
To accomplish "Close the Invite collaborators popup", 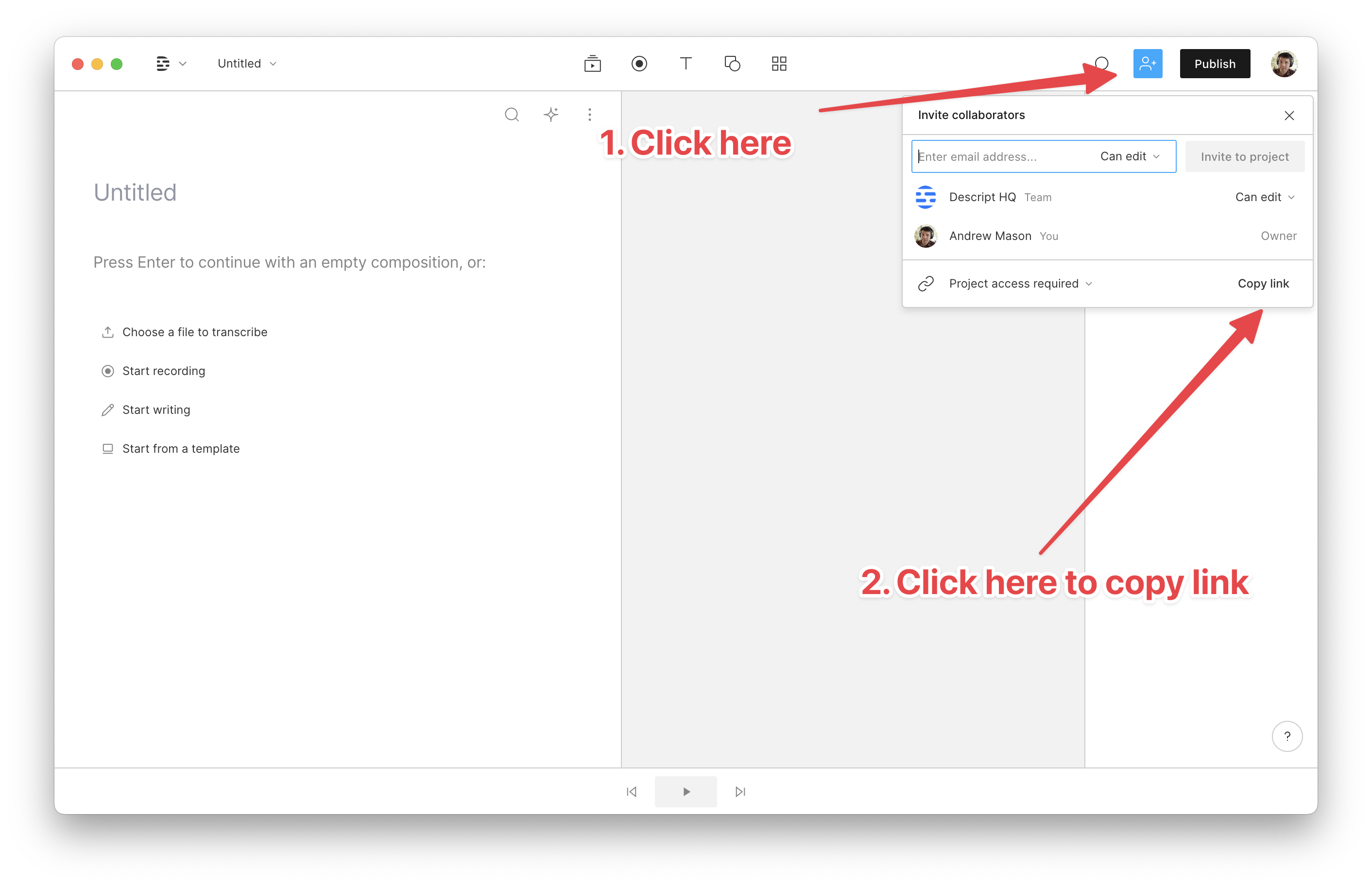I will click(1288, 116).
